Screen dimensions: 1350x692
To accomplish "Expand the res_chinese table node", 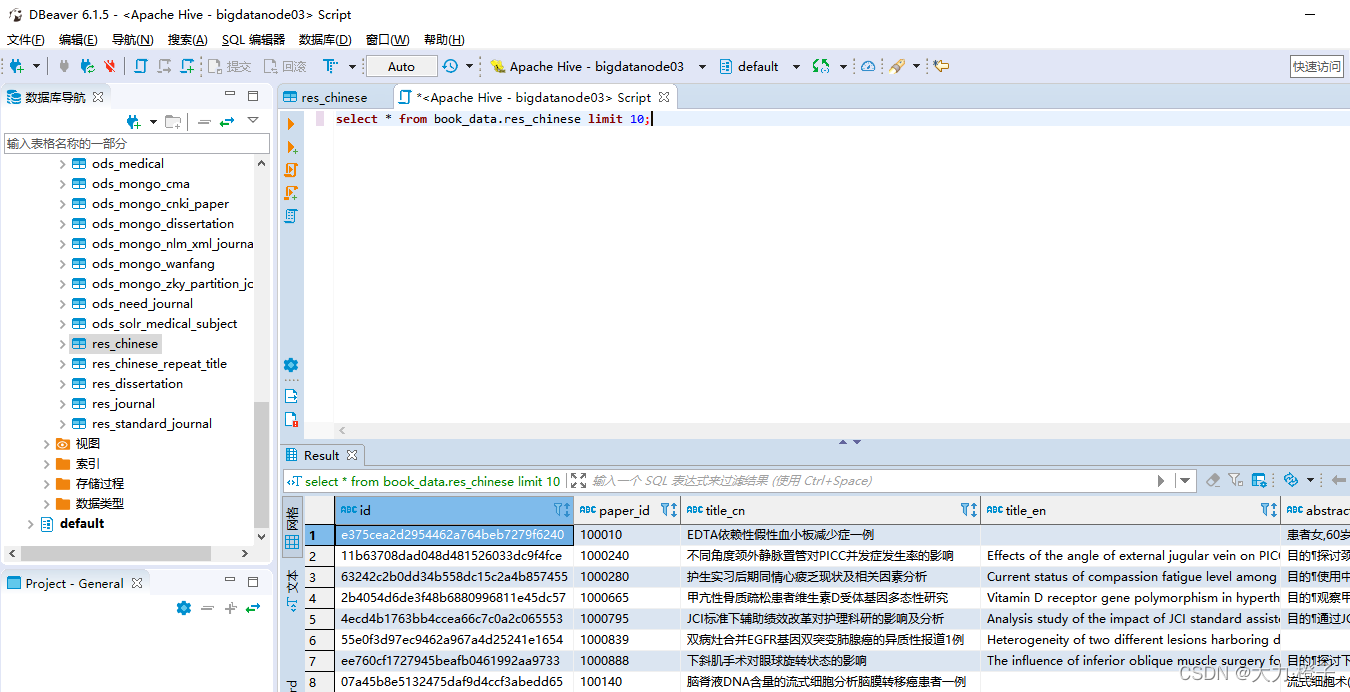I will tap(62, 344).
